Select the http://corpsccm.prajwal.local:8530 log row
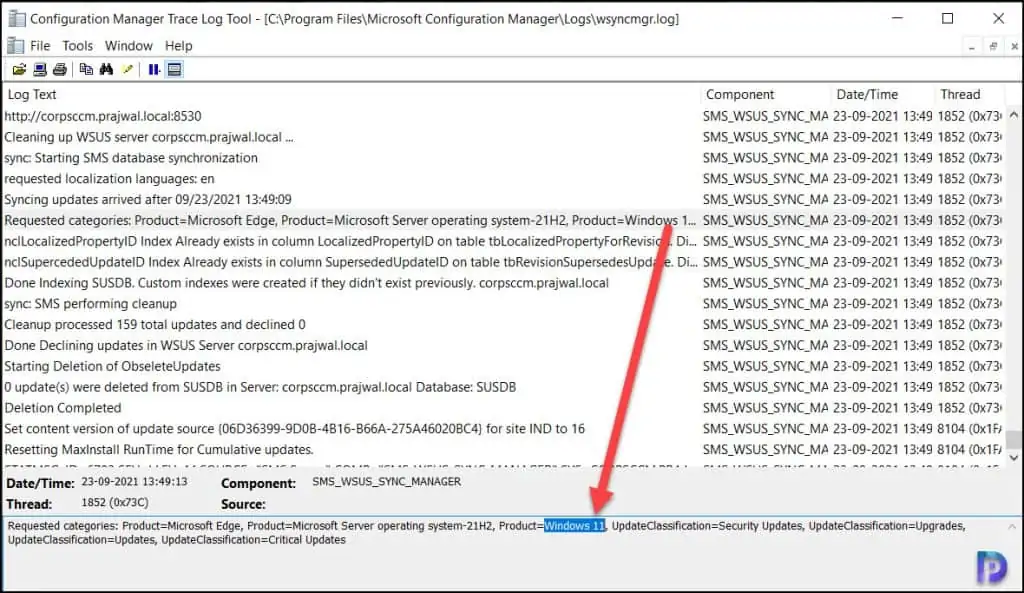The width and height of the screenshot is (1024, 593). click(x=503, y=116)
